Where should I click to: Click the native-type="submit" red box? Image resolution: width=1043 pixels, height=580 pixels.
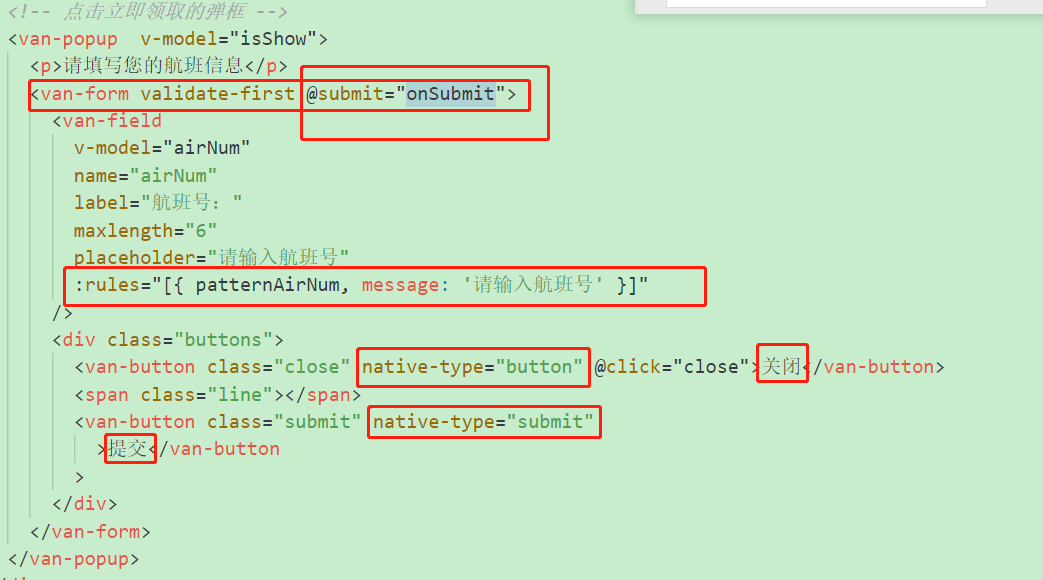pos(484,421)
